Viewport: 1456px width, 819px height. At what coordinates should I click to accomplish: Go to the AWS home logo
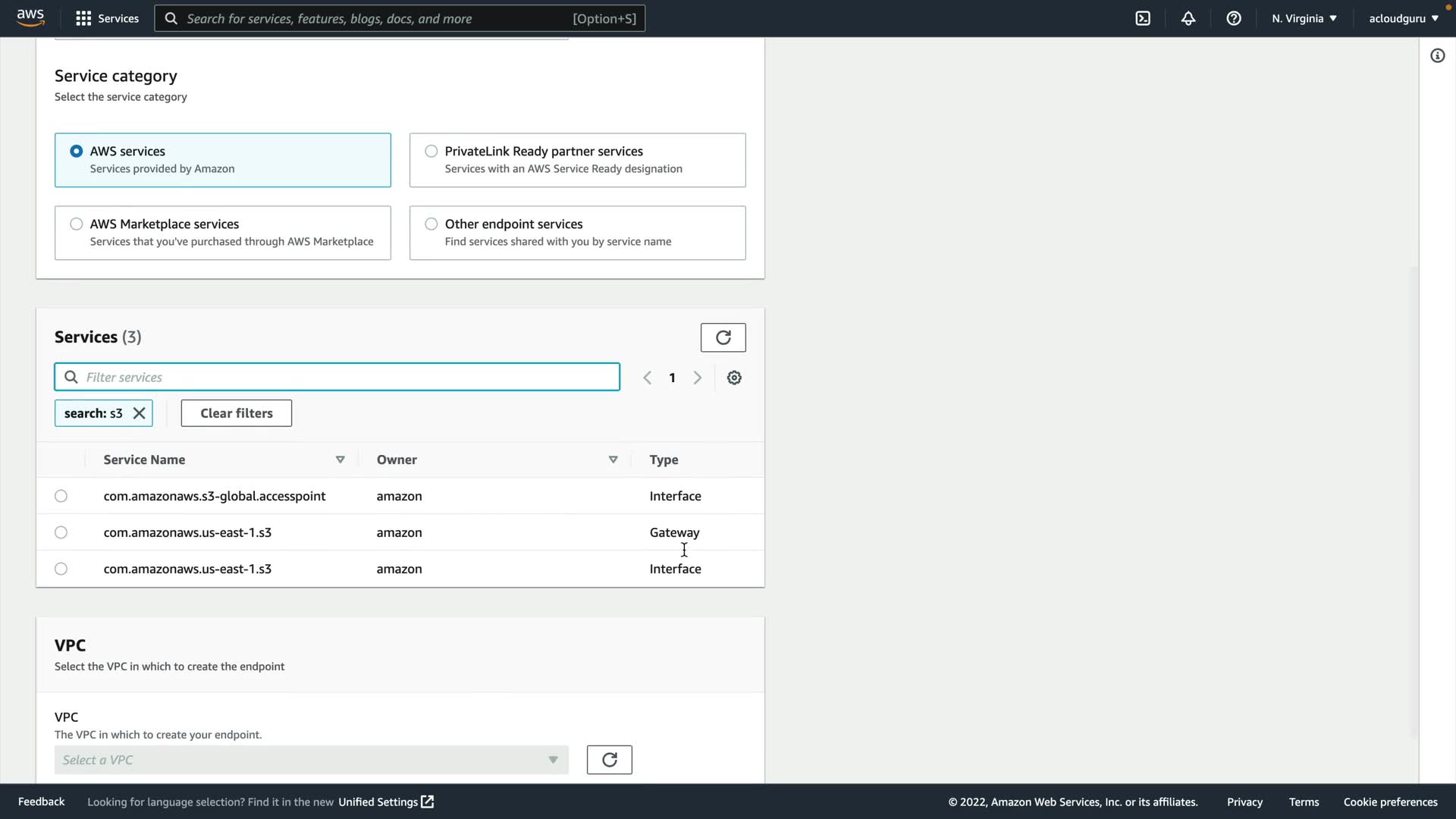30,17
